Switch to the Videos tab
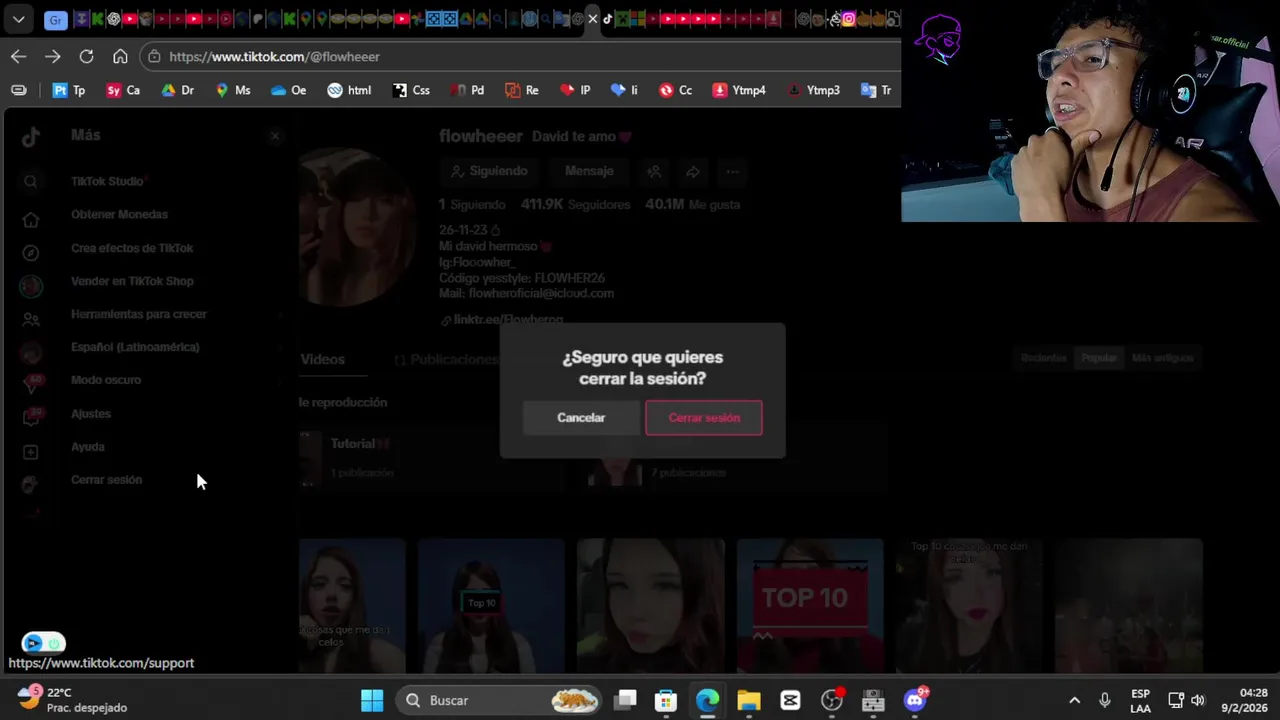This screenshot has height=720, width=1280. click(322, 359)
